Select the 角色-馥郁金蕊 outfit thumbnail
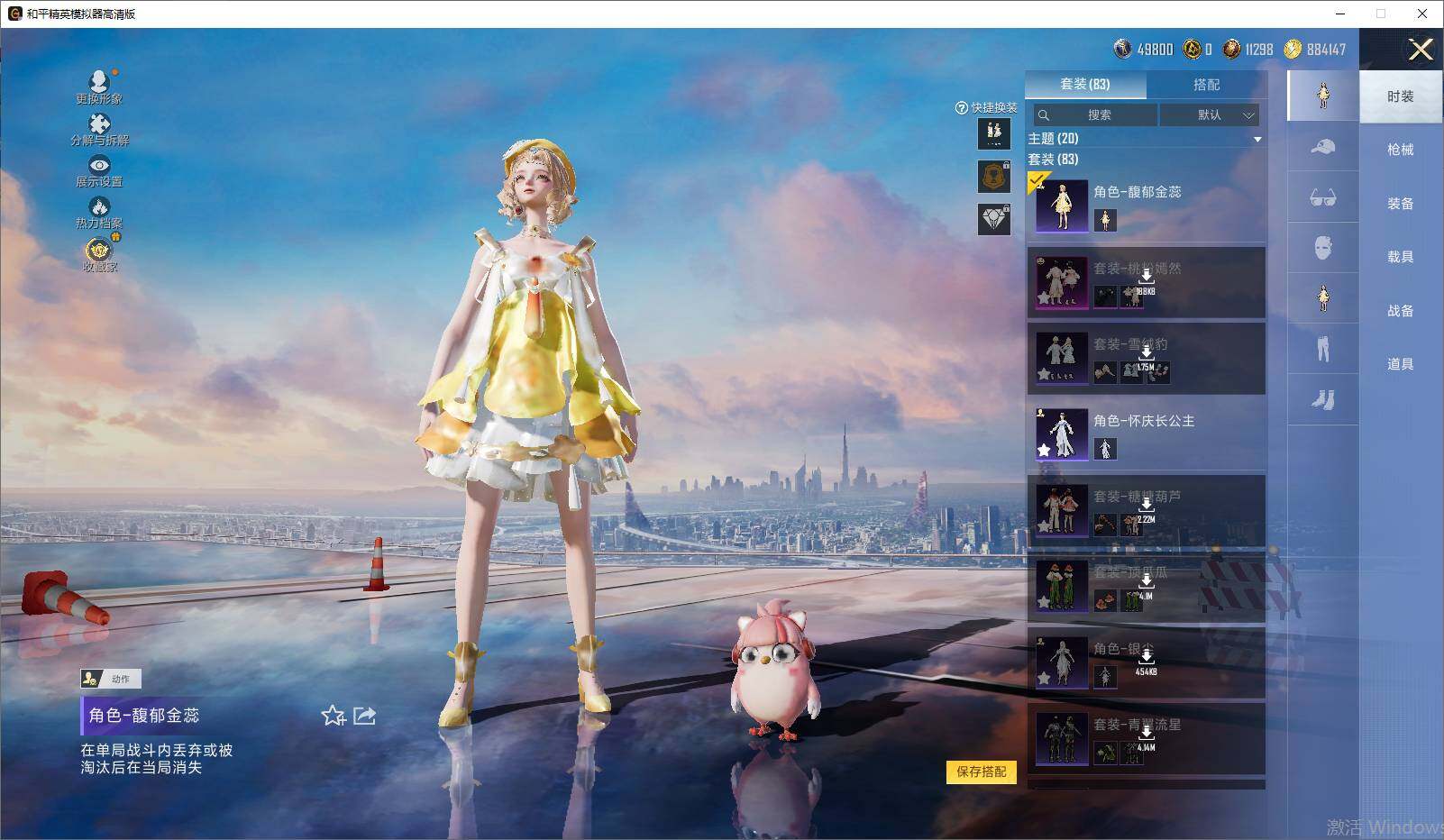Viewport: 1444px width, 840px height. click(1062, 205)
